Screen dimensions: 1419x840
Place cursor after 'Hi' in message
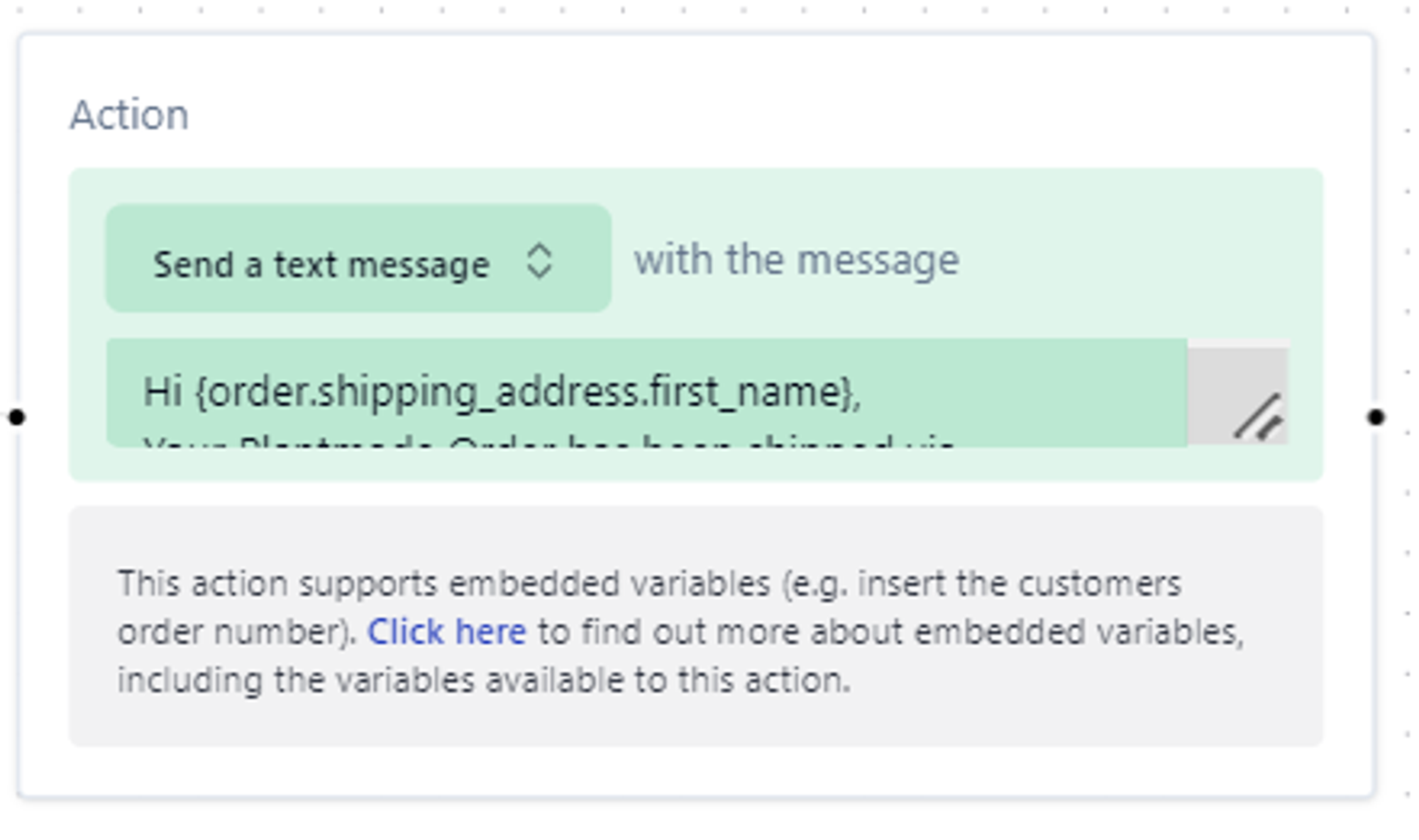[184, 392]
